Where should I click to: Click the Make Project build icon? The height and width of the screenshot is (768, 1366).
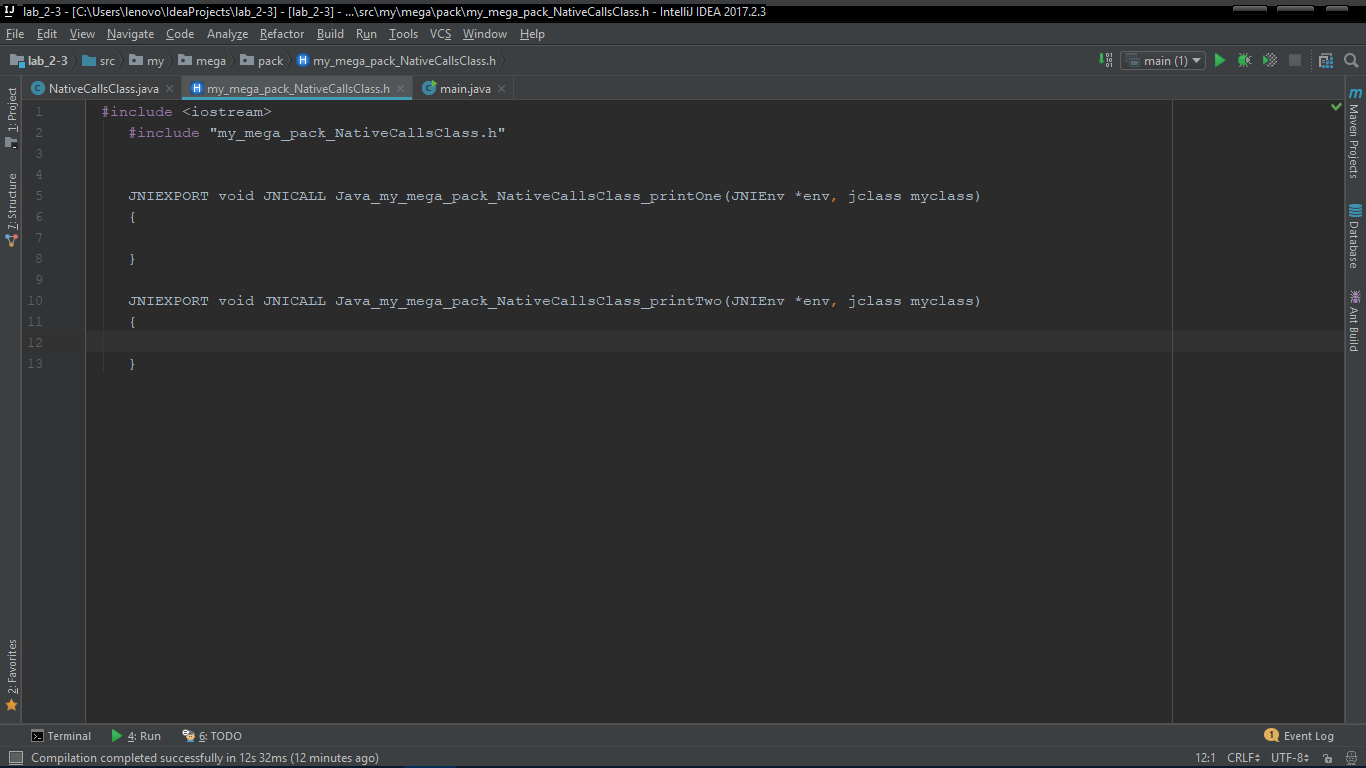click(1106, 60)
